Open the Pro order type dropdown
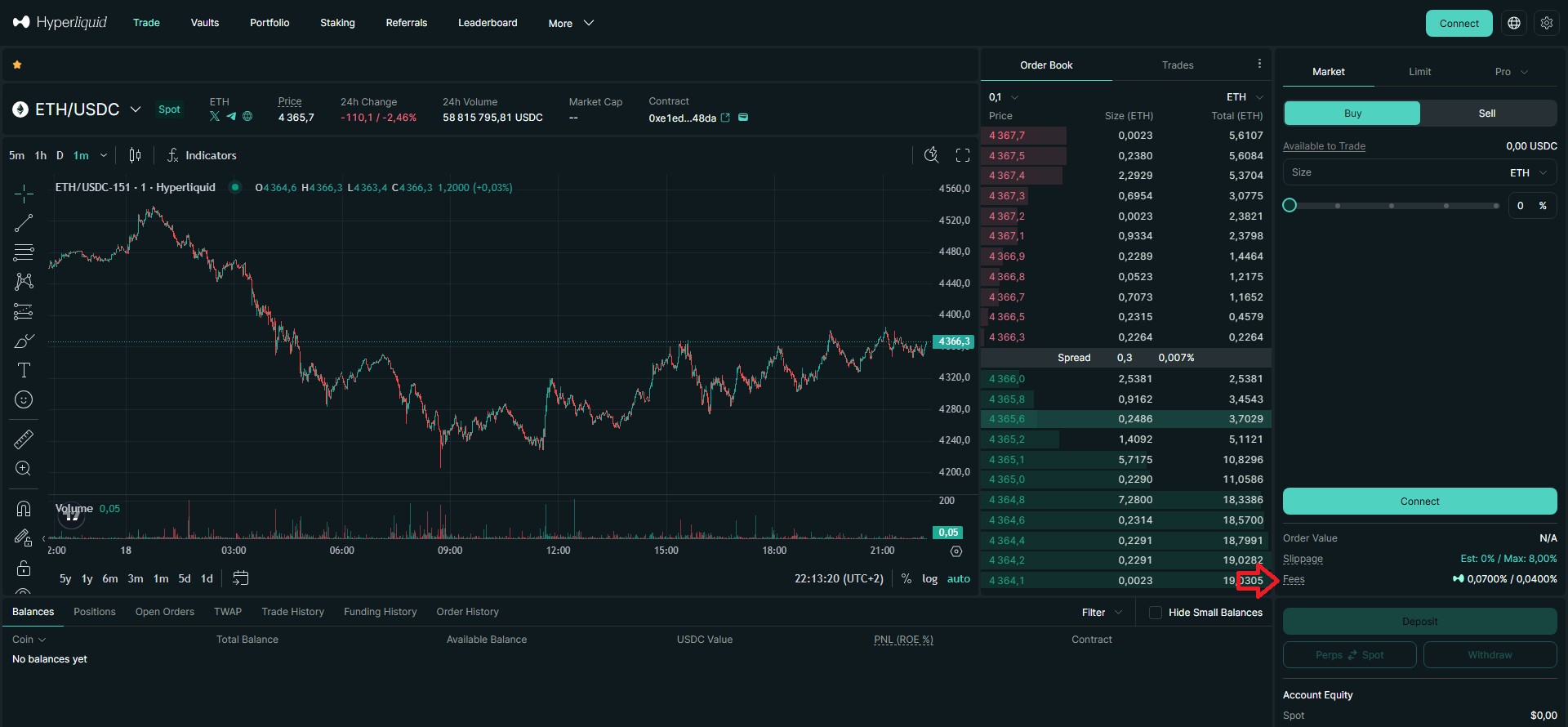Screen dimensions: 1568x727 click(x=1511, y=72)
